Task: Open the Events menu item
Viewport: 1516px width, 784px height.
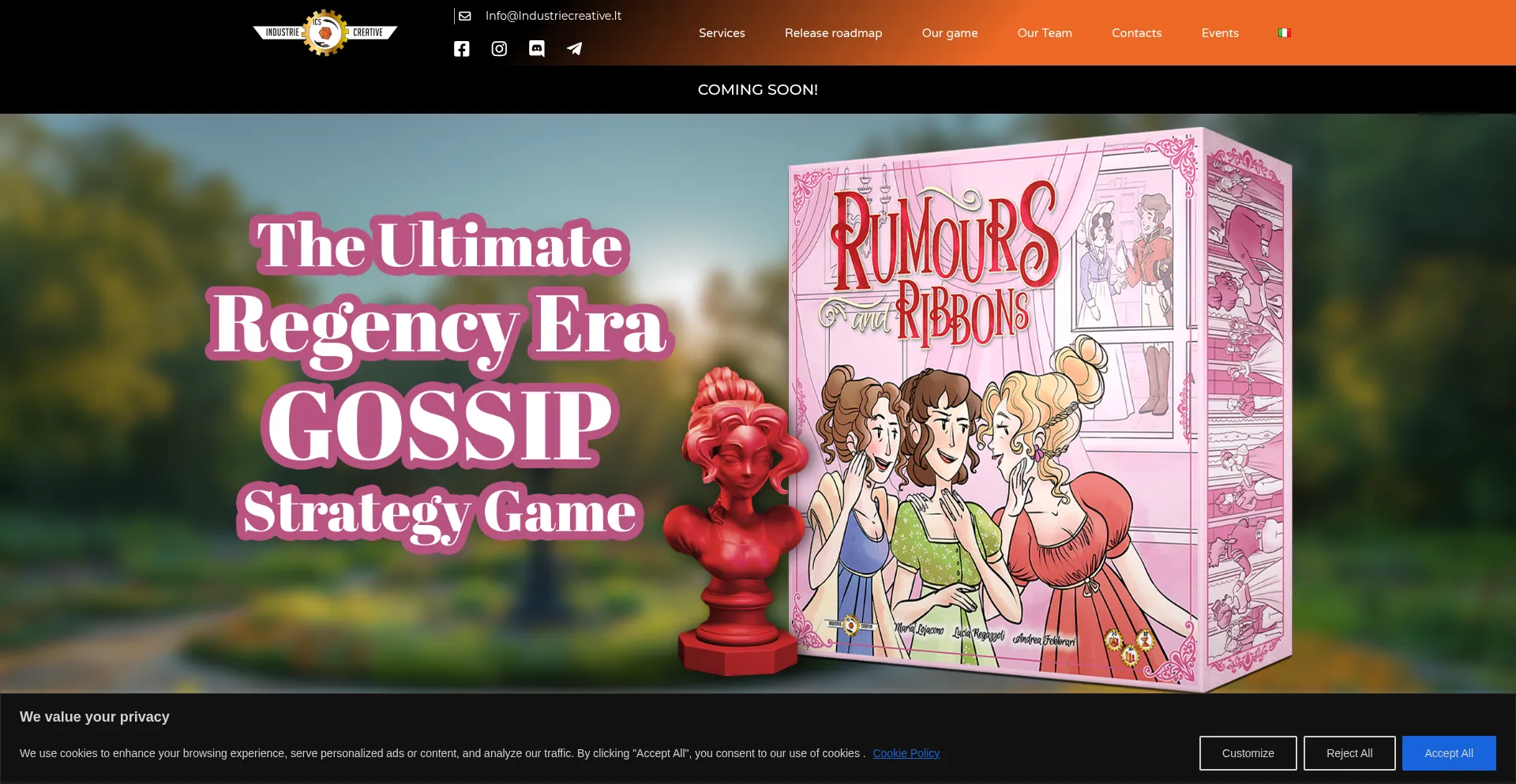Action: pos(1220,33)
